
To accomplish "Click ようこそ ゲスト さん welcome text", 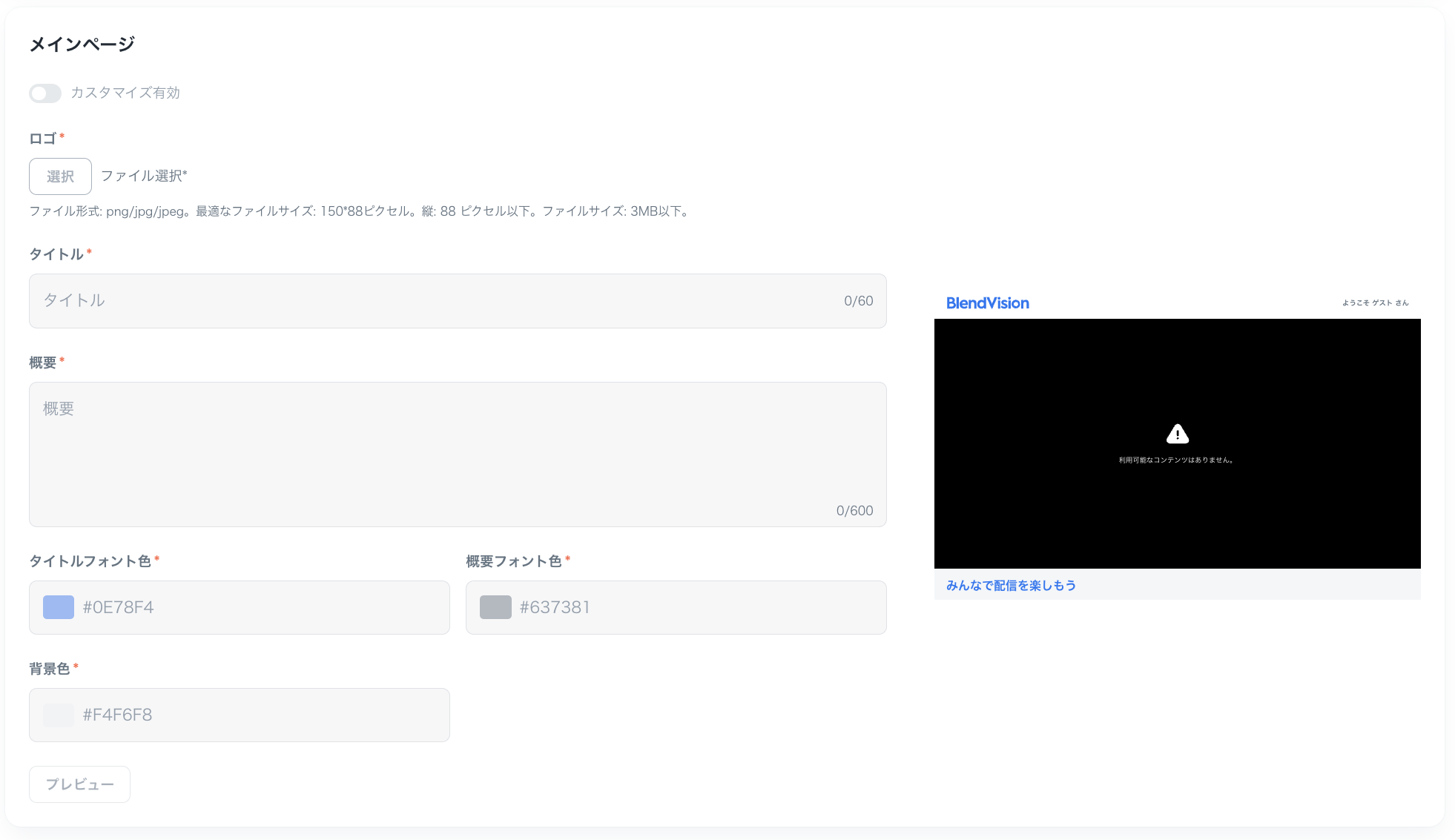I will 1375,303.
